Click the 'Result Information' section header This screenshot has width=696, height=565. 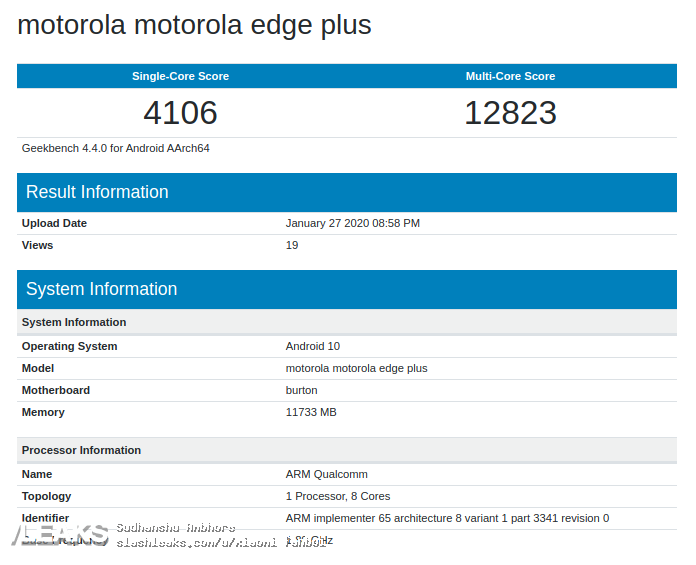pos(347,192)
